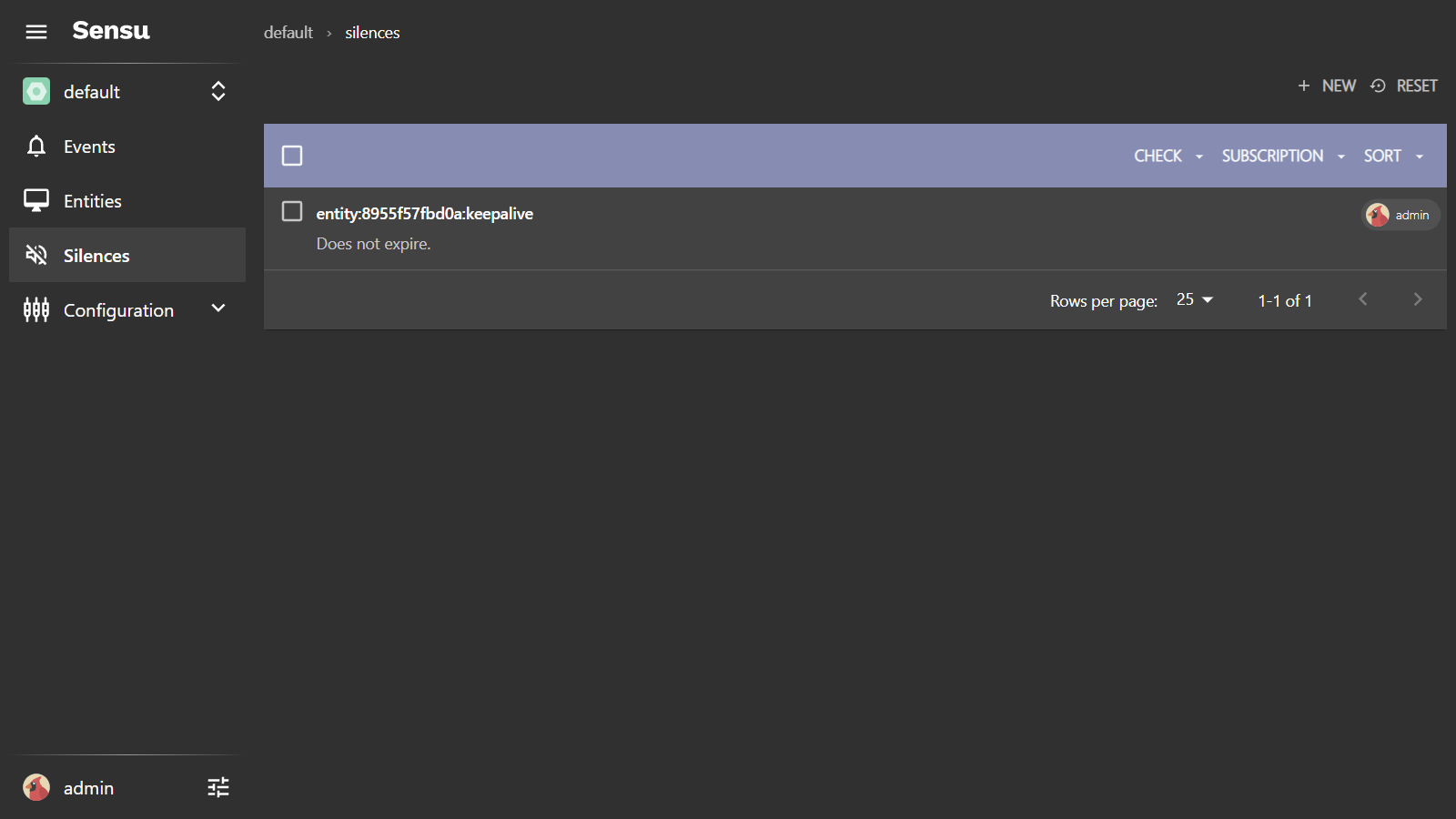The width and height of the screenshot is (1456, 819).
Task: Change rows per page from 25
Action: coord(1194,299)
